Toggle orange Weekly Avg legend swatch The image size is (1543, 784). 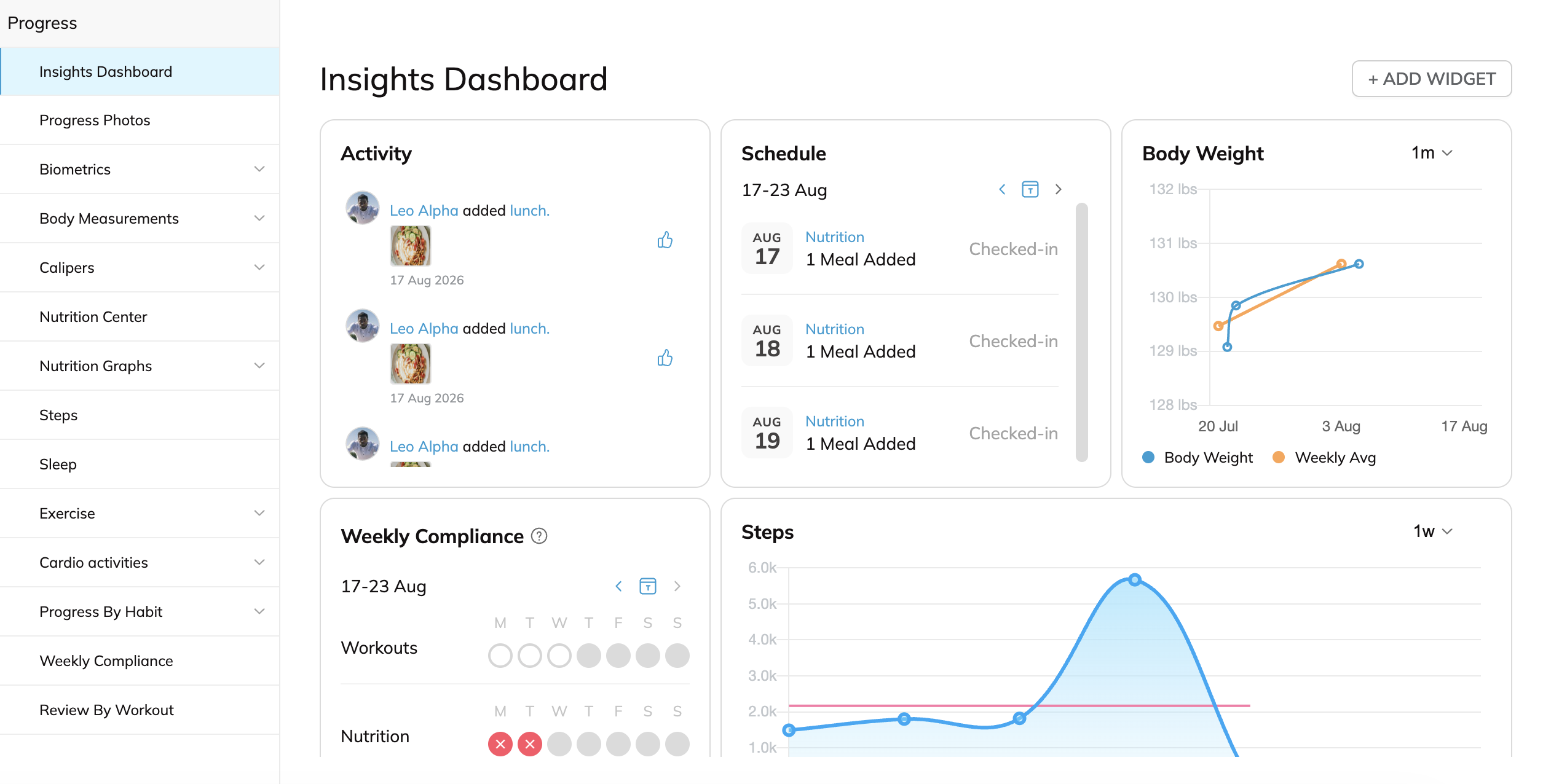1279,457
